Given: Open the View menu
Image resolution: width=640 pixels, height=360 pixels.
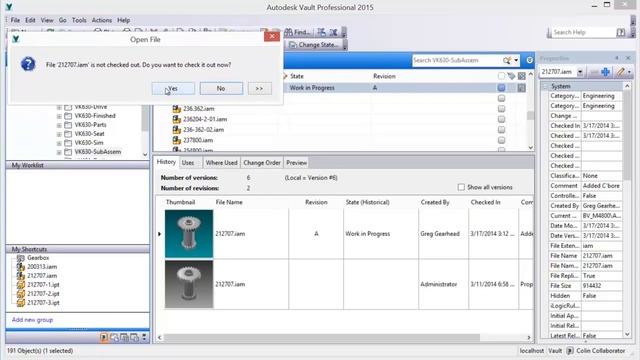Looking at the screenshot, I should click(x=47, y=20).
